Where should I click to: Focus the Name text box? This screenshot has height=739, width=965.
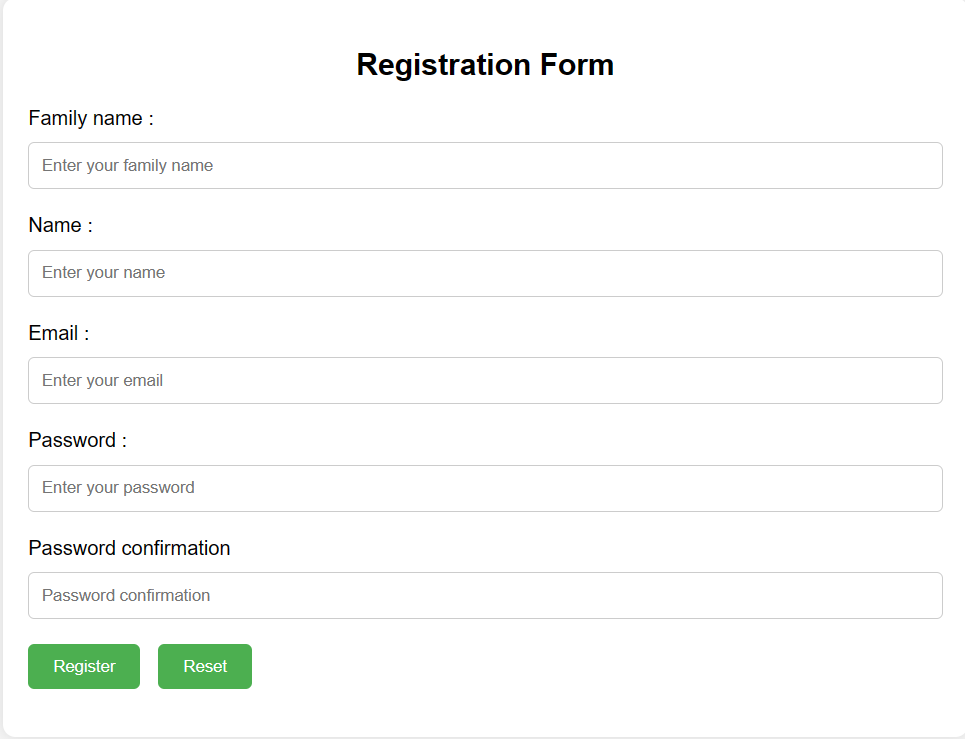click(485, 273)
